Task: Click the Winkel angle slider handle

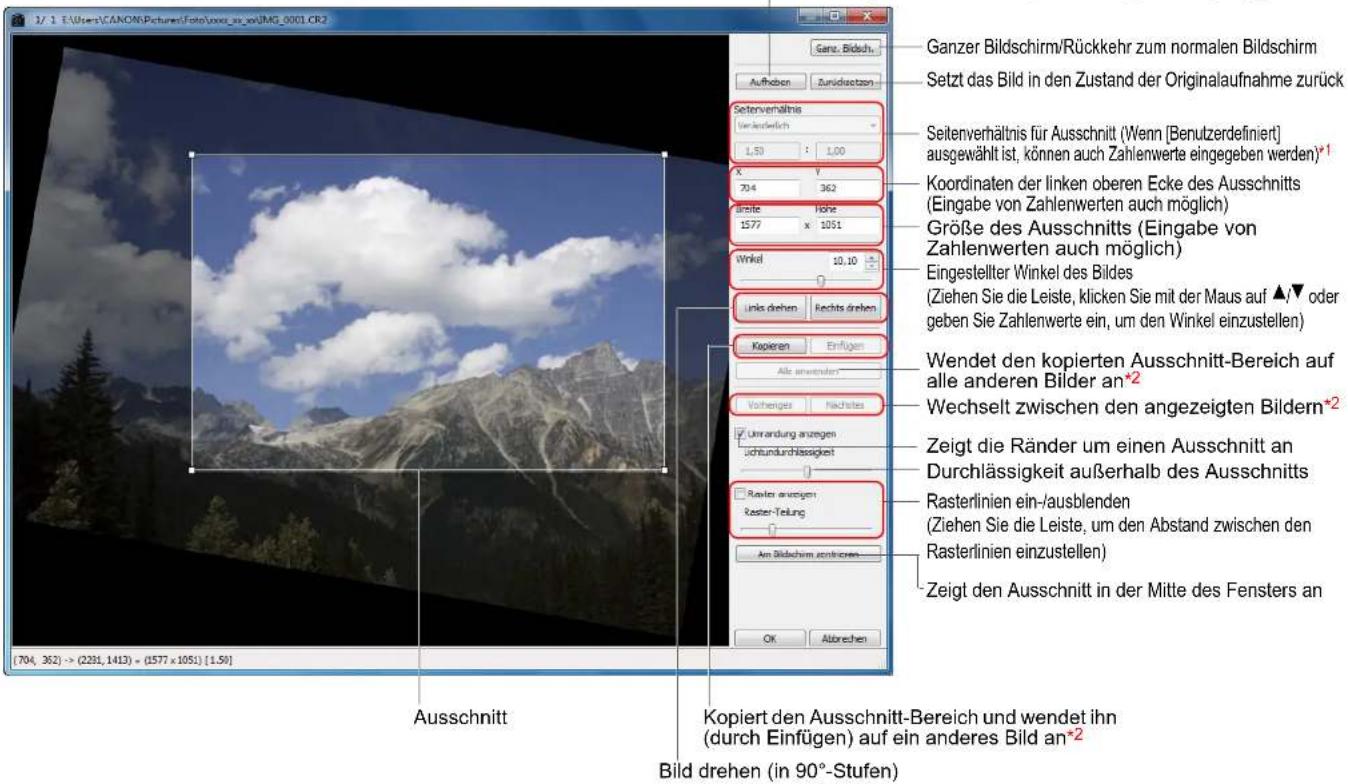Action: pyautogui.click(x=821, y=281)
